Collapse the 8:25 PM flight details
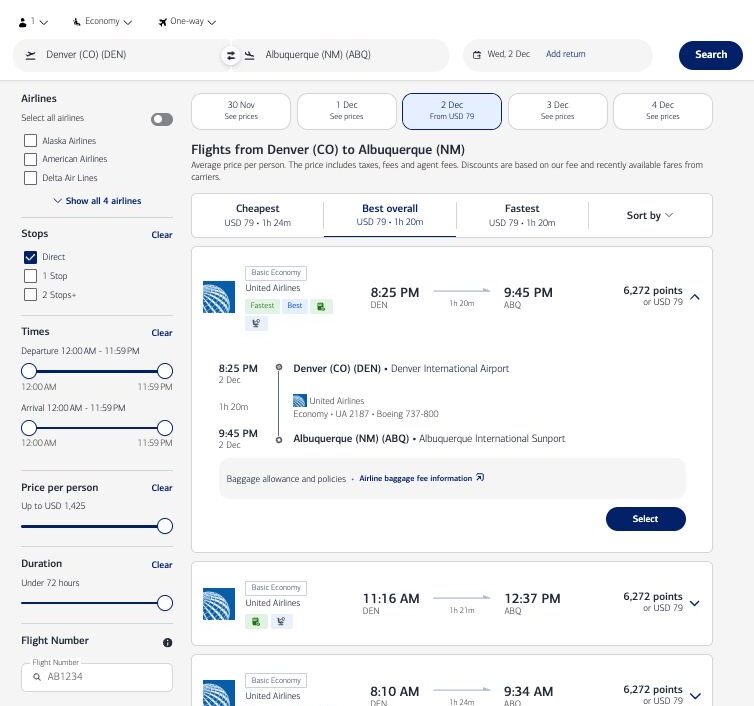The height and width of the screenshot is (706, 754). tap(694, 297)
